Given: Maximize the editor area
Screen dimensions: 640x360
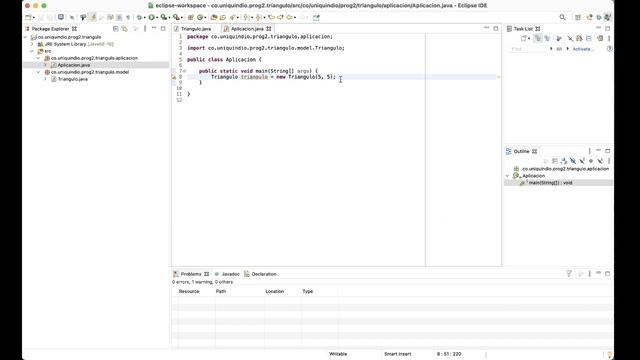Looking at the screenshot, I should pos(496,29).
